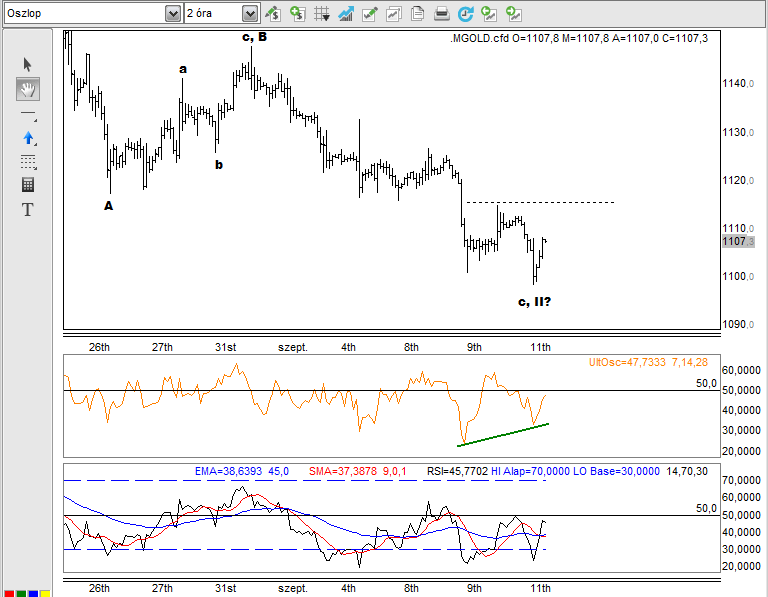Click the HI Alap=70,0000 label

(x=530, y=471)
